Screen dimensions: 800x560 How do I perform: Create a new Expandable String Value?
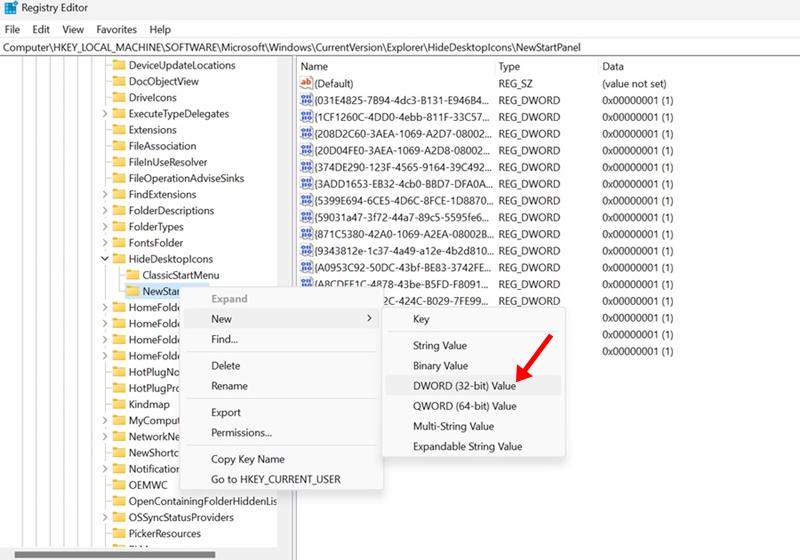click(473, 446)
